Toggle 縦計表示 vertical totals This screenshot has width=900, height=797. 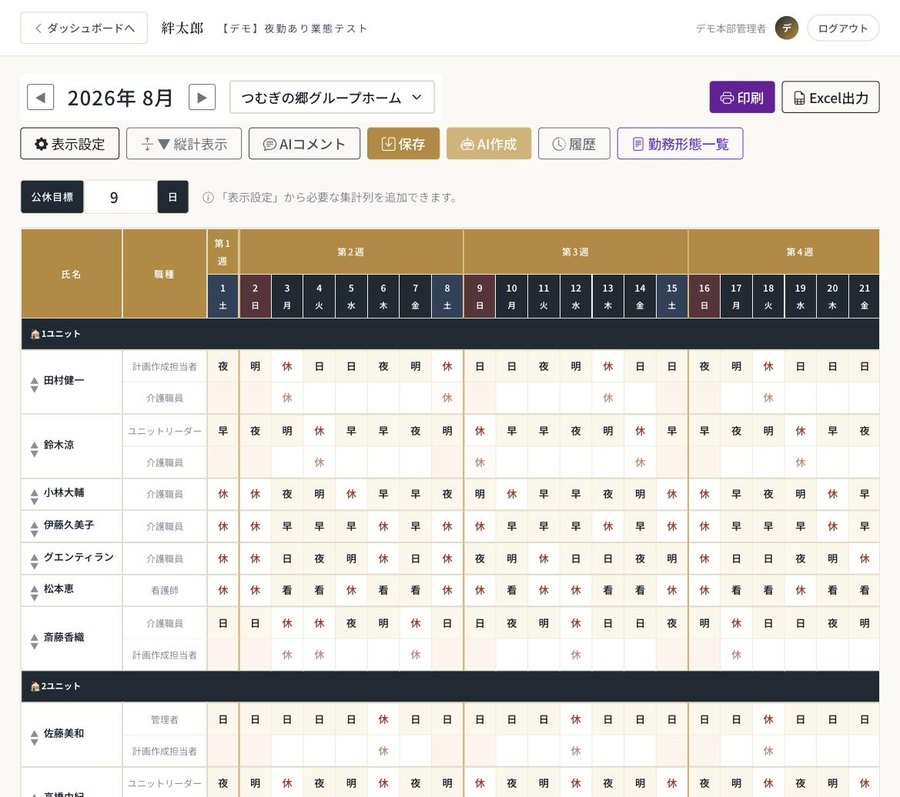point(184,143)
